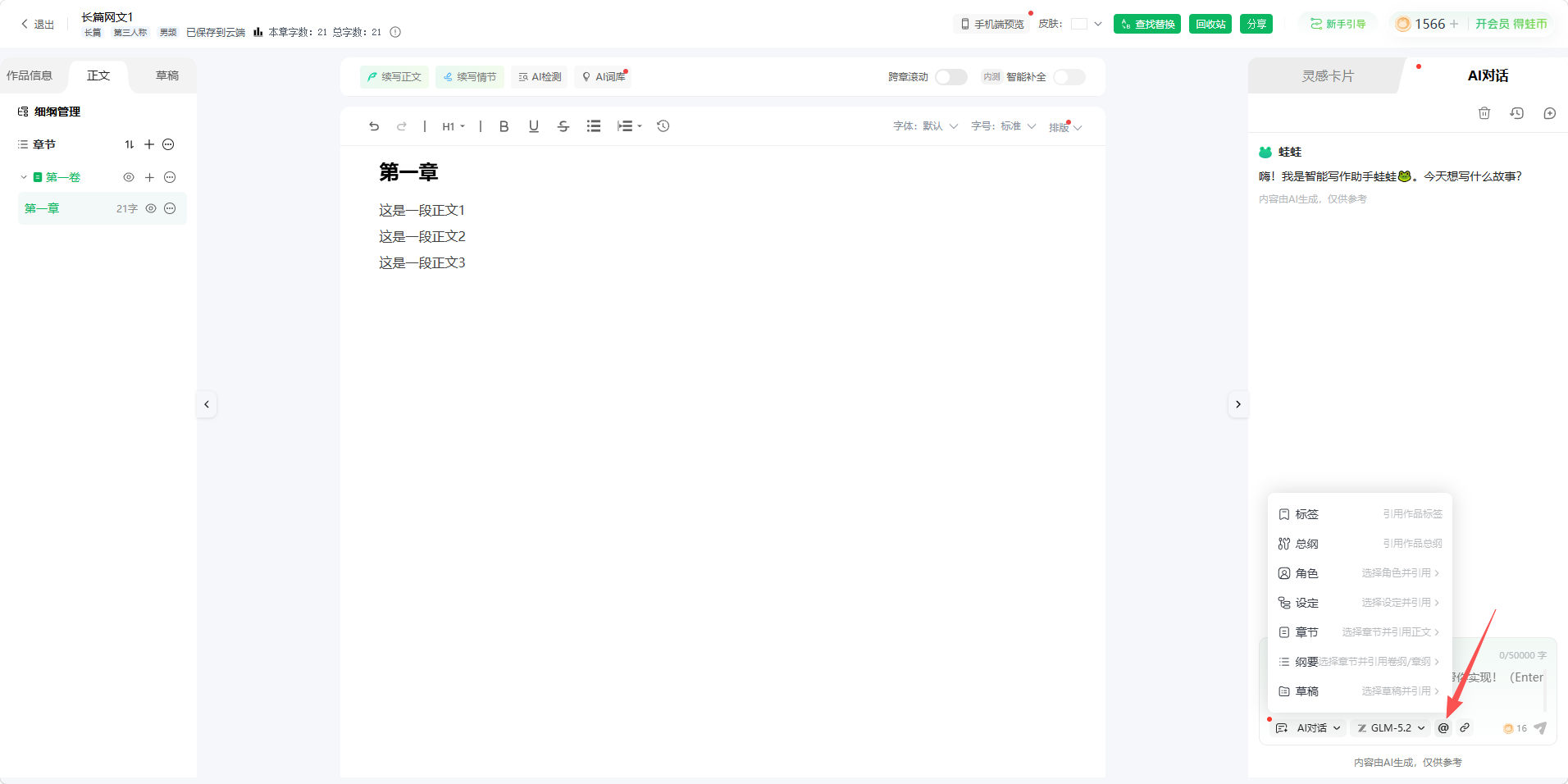1568x784 pixels.
Task: Select 角色 in the reference menu
Action: 1360,573
